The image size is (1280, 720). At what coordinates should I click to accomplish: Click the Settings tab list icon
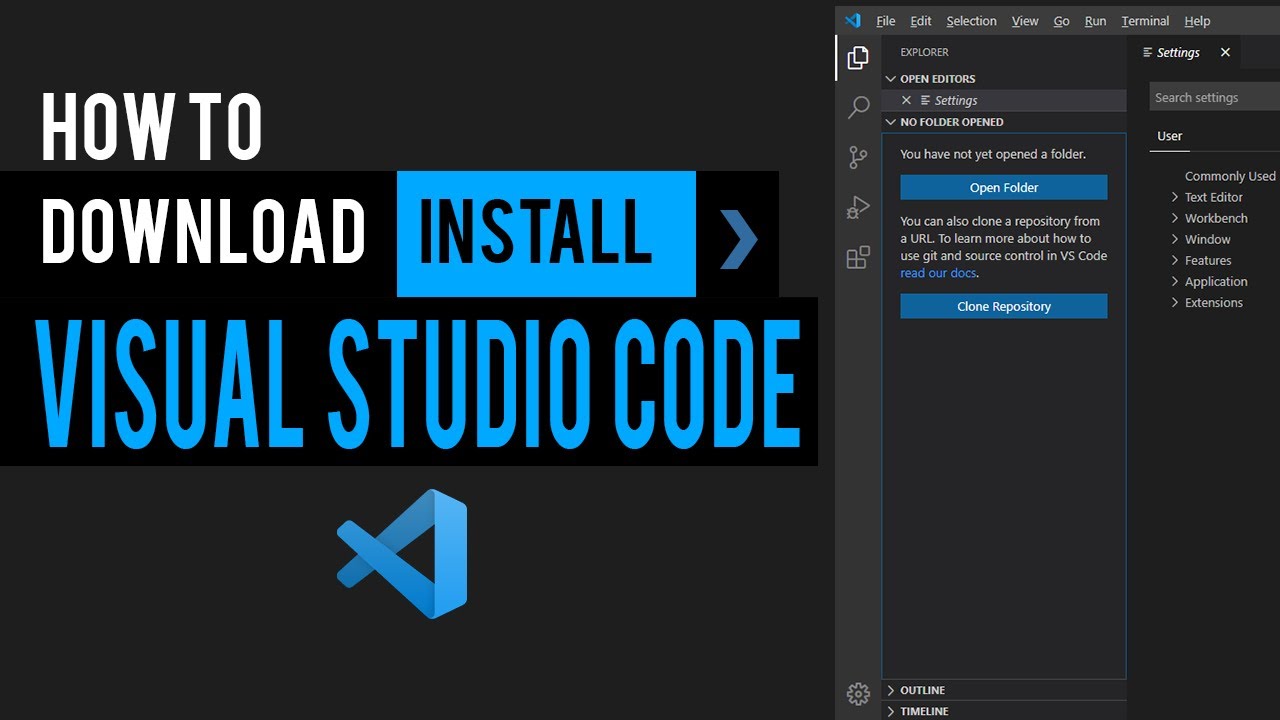point(1148,52)
